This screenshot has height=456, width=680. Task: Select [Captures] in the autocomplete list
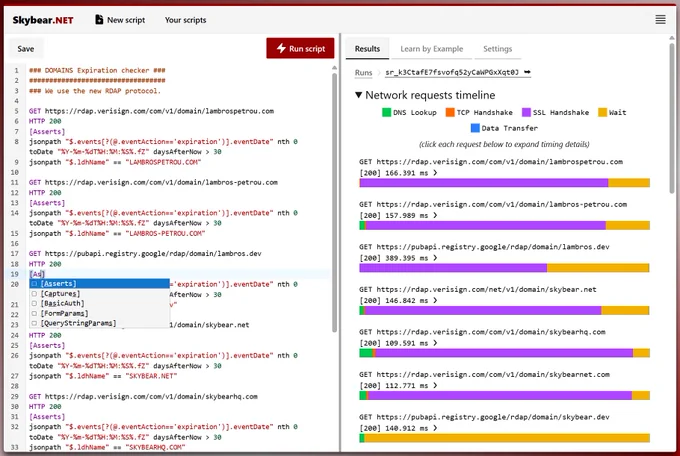click(x=99, y=294)
